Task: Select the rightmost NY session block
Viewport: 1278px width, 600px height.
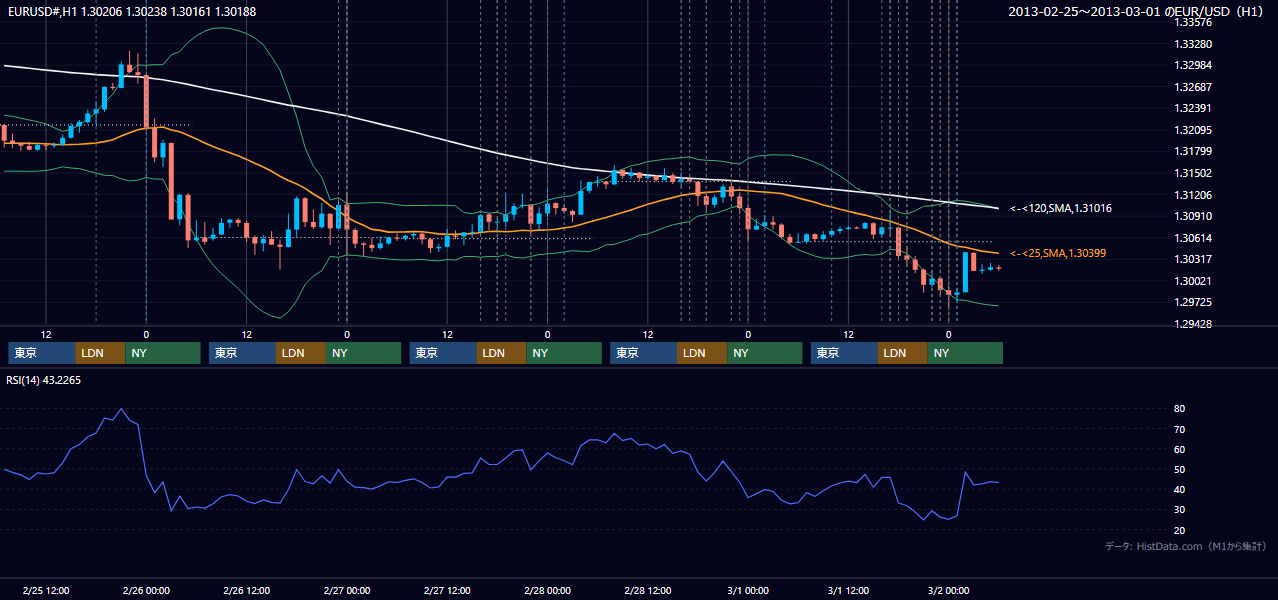Action: pos(965,353)
